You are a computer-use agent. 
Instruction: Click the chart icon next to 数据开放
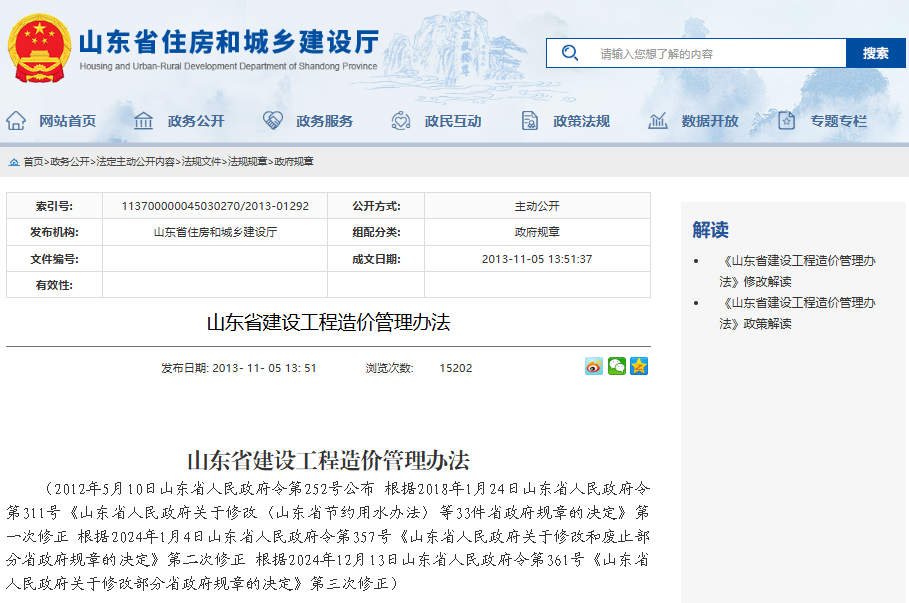tap(657, 118)
